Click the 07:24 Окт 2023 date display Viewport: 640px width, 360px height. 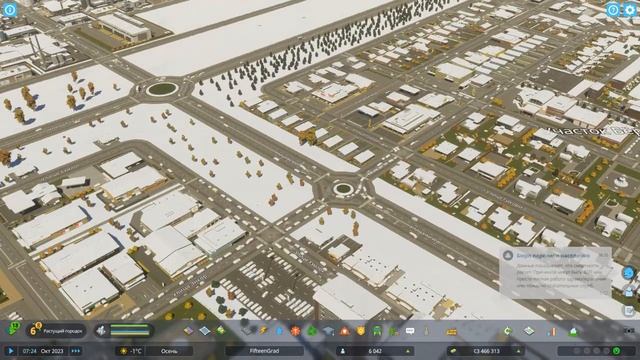[43, 351]
